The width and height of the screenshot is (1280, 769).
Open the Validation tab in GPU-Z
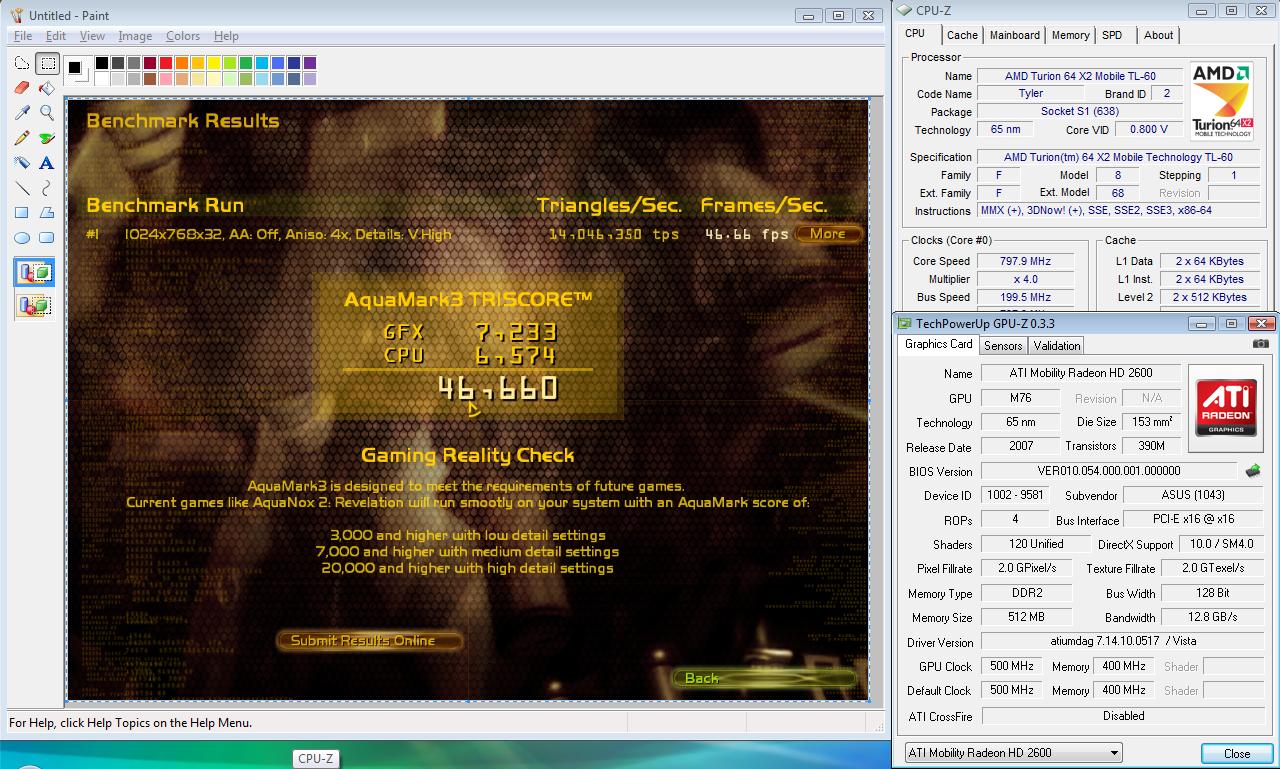click(x=1057, y=346)
